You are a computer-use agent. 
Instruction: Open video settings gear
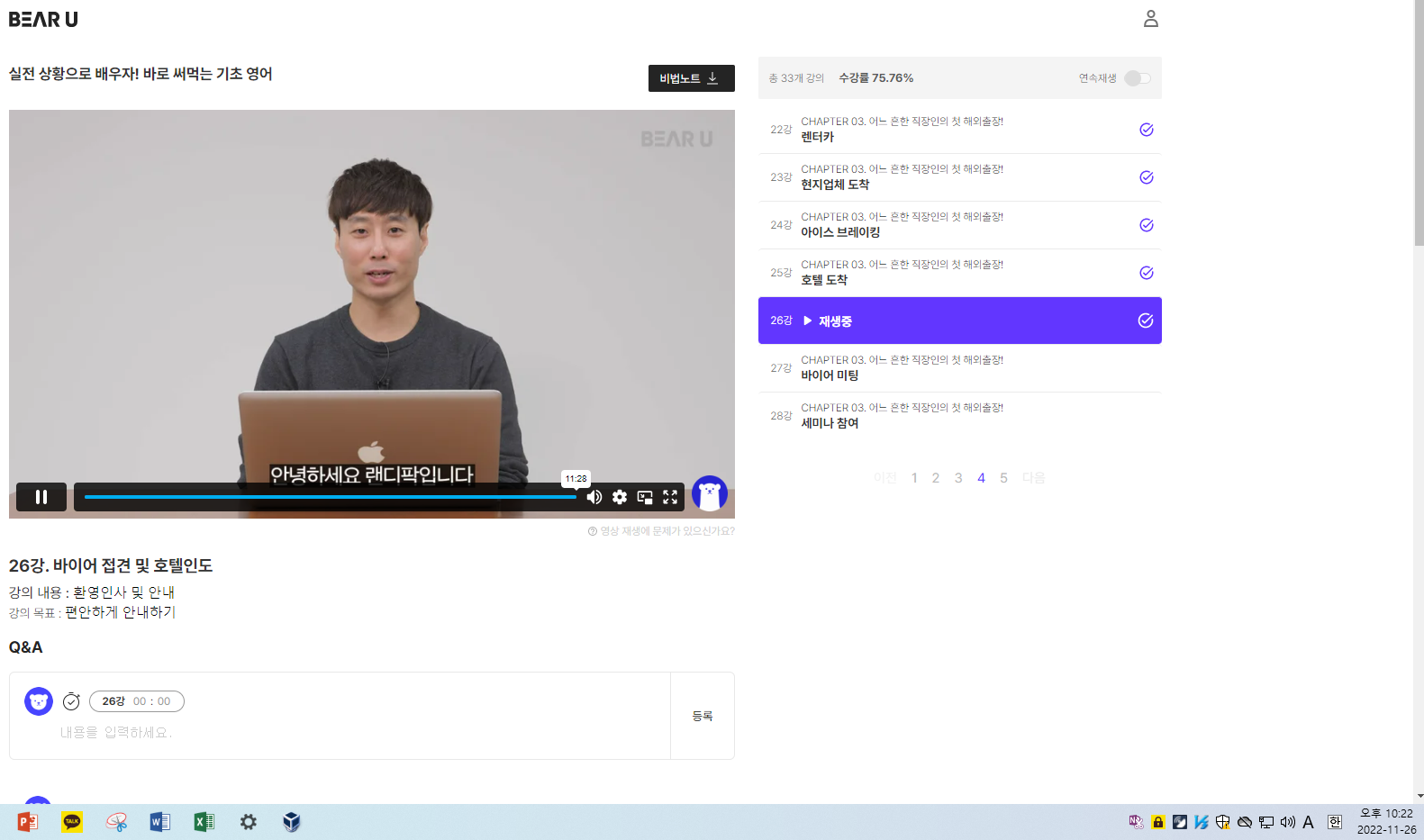pos(620,497)
